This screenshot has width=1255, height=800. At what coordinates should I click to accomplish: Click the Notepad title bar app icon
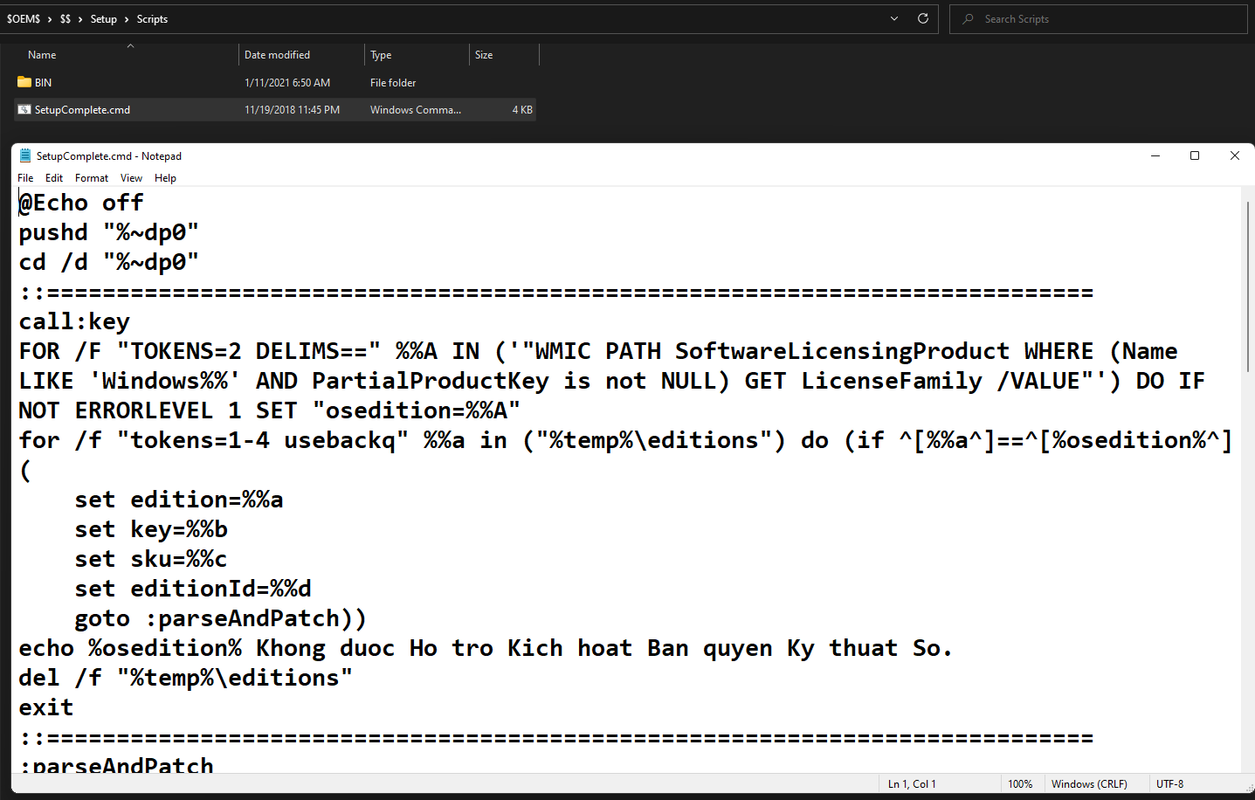[26, 156]
